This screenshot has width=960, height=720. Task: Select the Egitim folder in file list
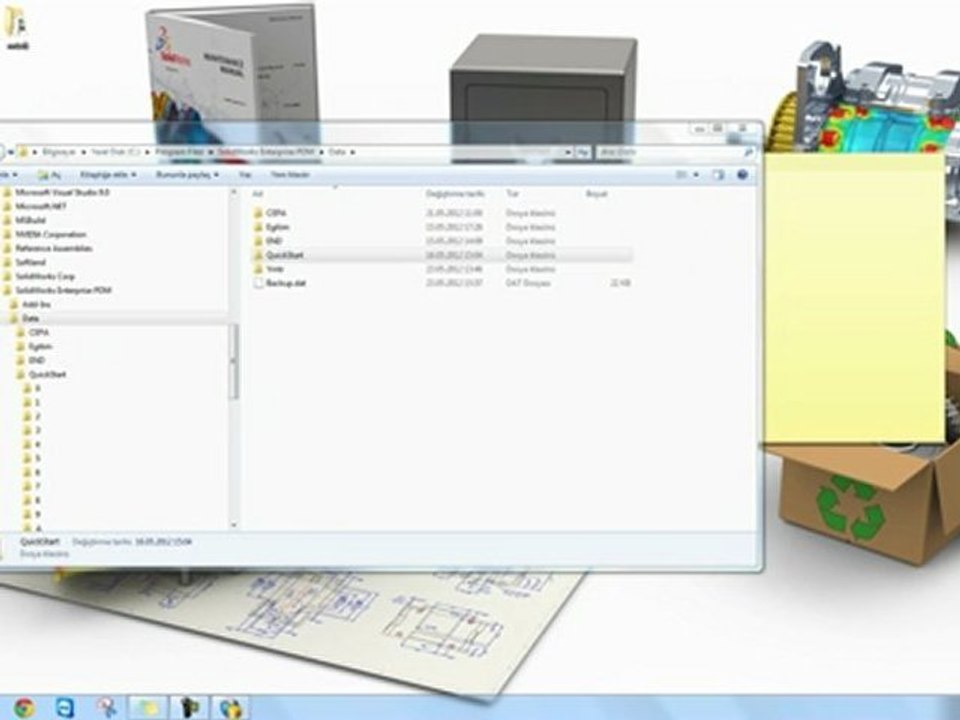277,227
